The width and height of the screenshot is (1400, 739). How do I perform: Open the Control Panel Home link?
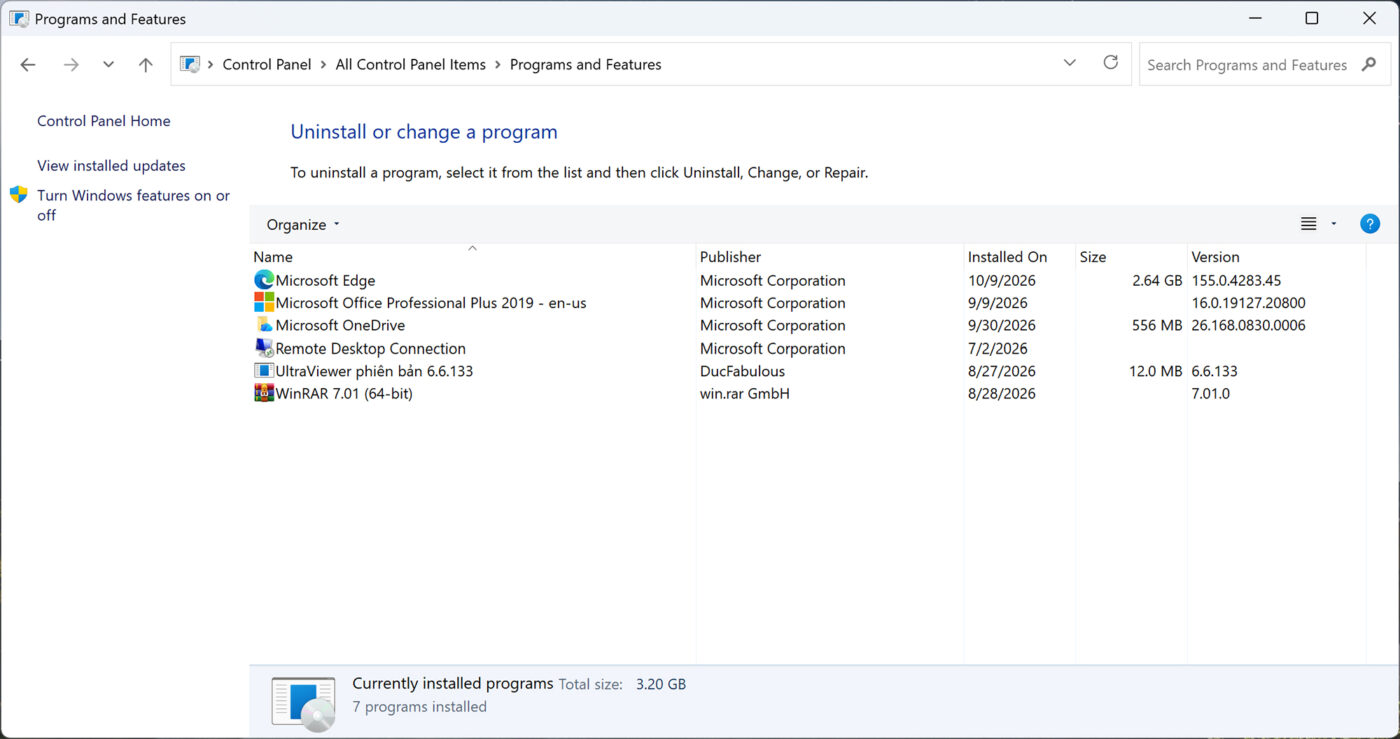[x=104, y=121]
